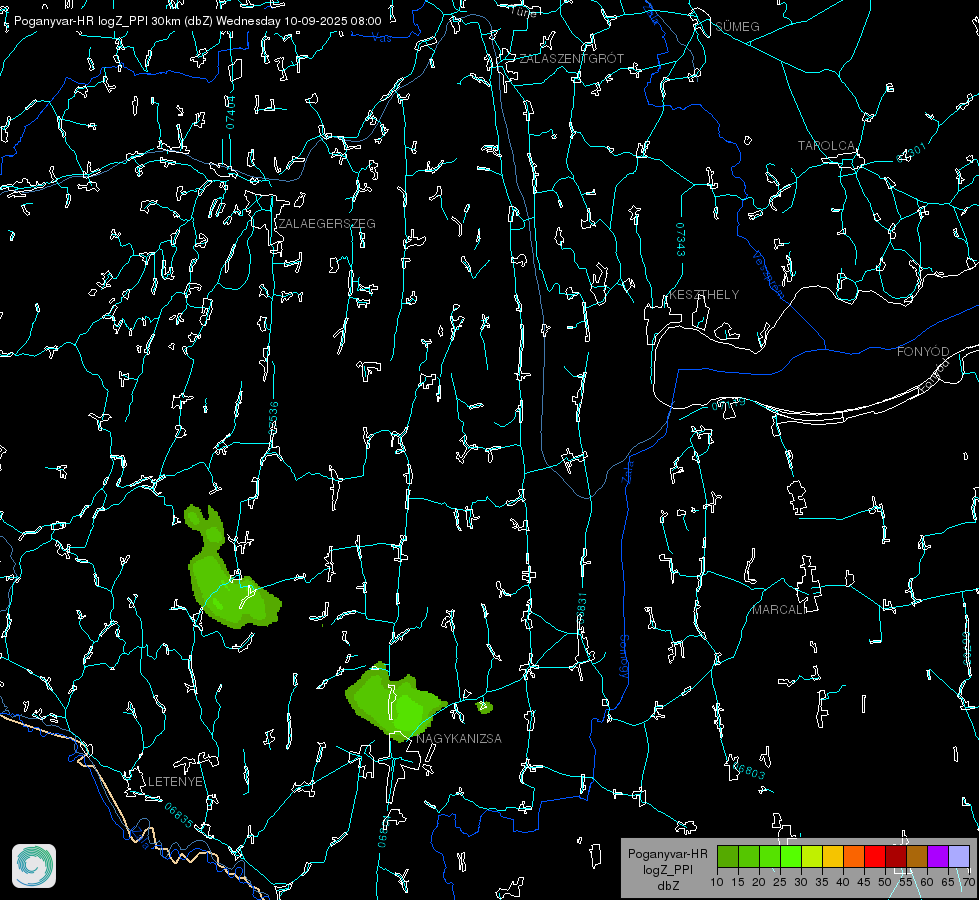Select the purple 60–65 dBZ swatch
This screenshot has width=979, height=900.
click(938, 857)
